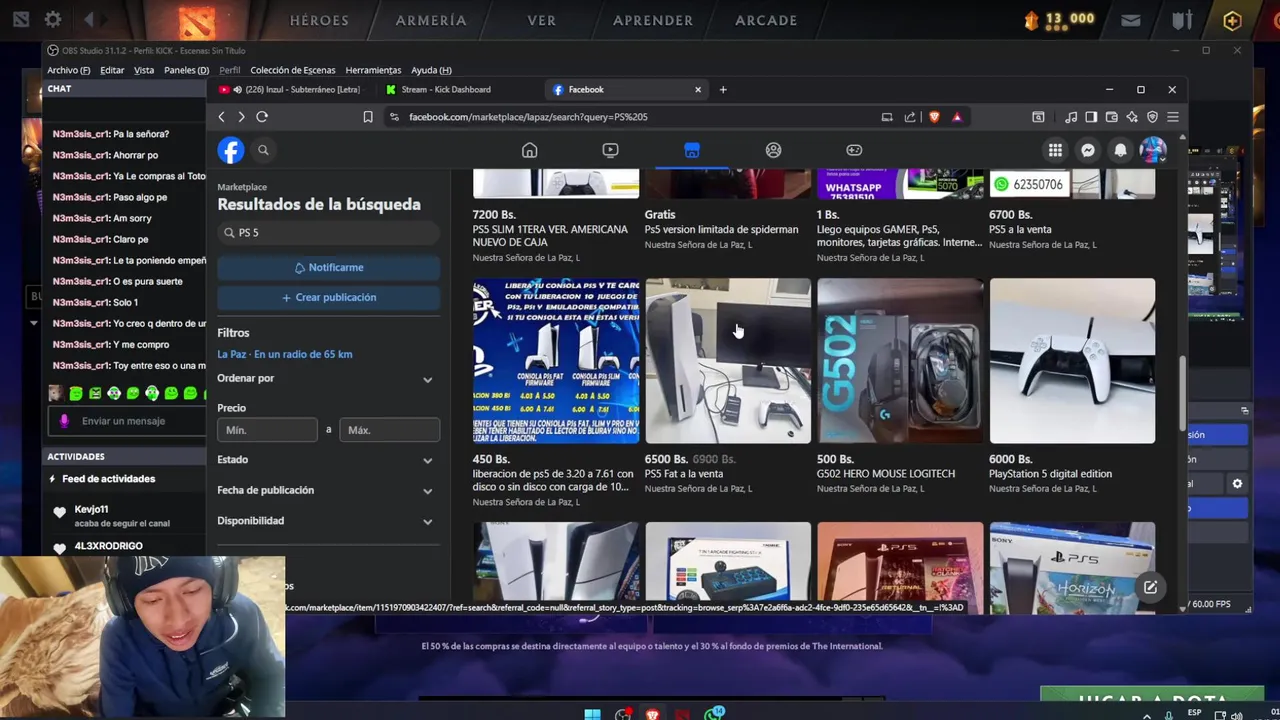Click the Crear publicación button
This screenshot has height=720, width=1280.
[328, 298]
